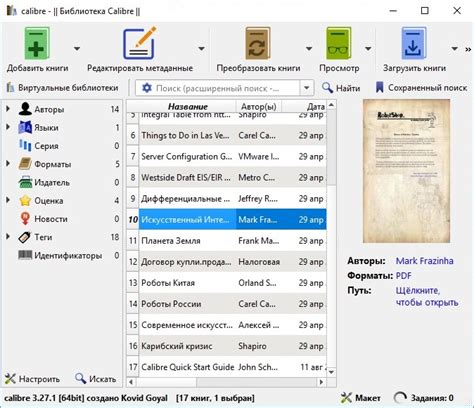Open dropdown arrow next to Add books
474x408 pixels.
tap(77, 49)
